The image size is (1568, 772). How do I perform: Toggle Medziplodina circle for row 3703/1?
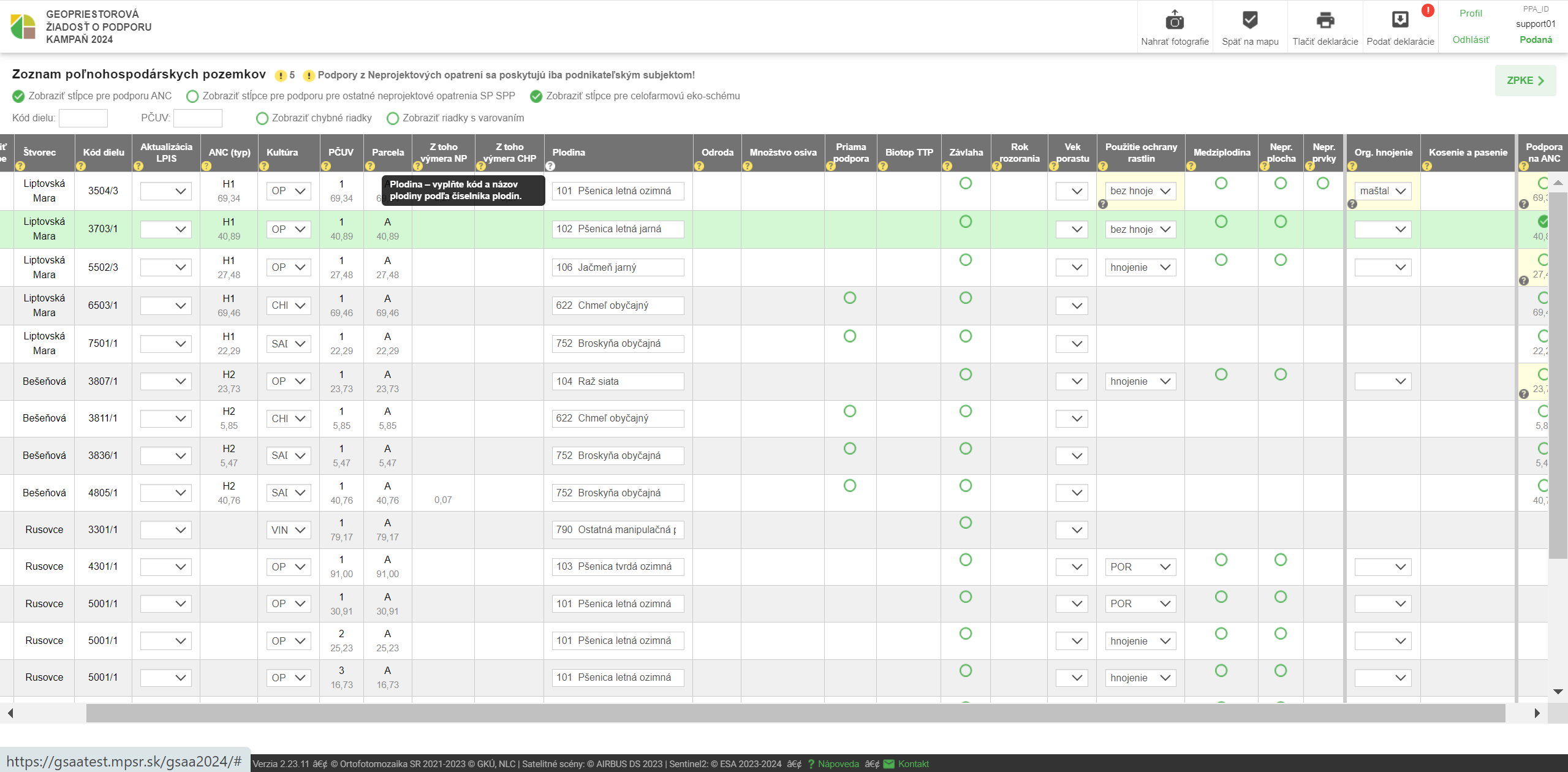pyautogui.click(x=1221, y=221)
